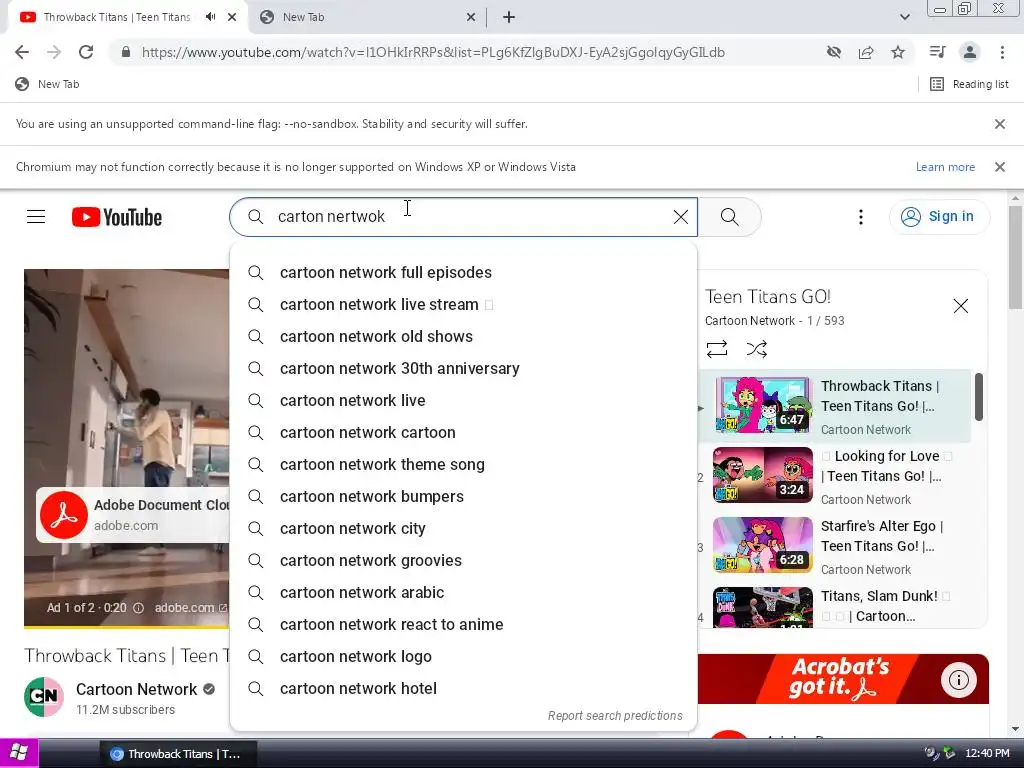
Task: Choose suggestion cartoon network hotel
Action: click(464, 688)
